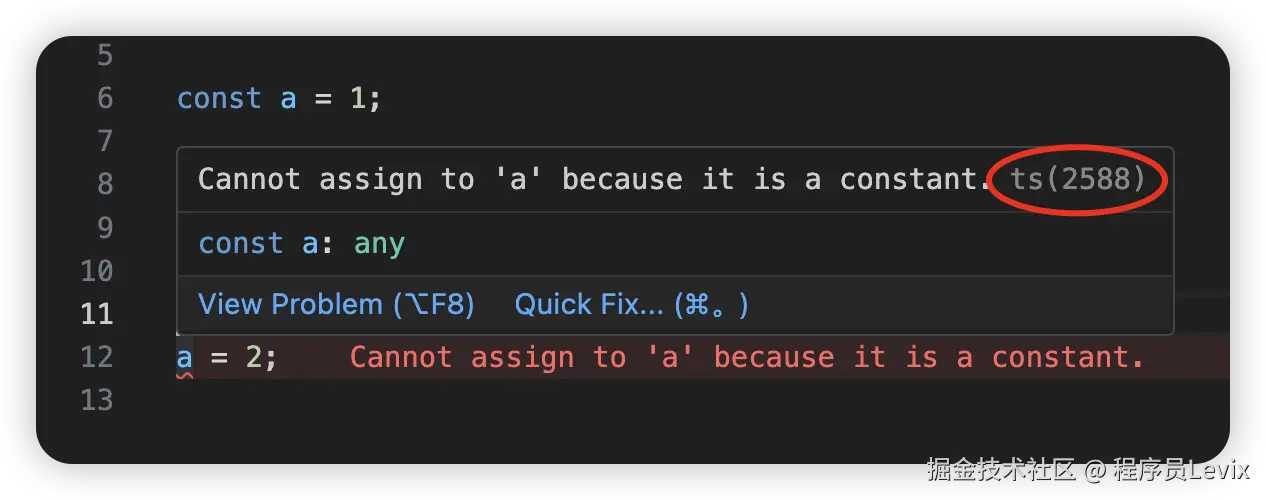Select line number 5 in the gutter
This screenshot has width=1266, height=500.
click(104, 55)
